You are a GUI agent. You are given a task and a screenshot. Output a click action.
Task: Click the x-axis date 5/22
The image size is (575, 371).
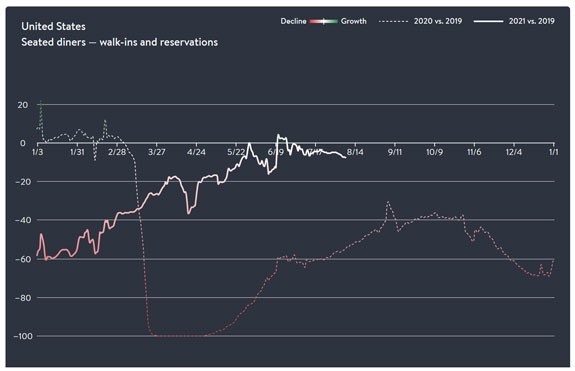click(x=236, y=152)
